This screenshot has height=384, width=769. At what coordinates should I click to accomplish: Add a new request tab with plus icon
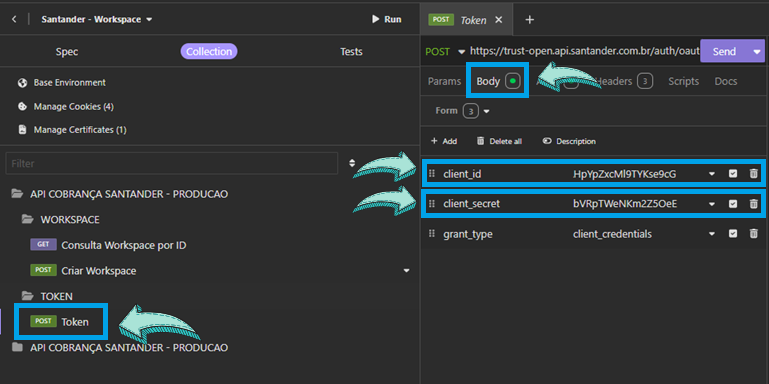pyautogui.click(x=529, y=20)
